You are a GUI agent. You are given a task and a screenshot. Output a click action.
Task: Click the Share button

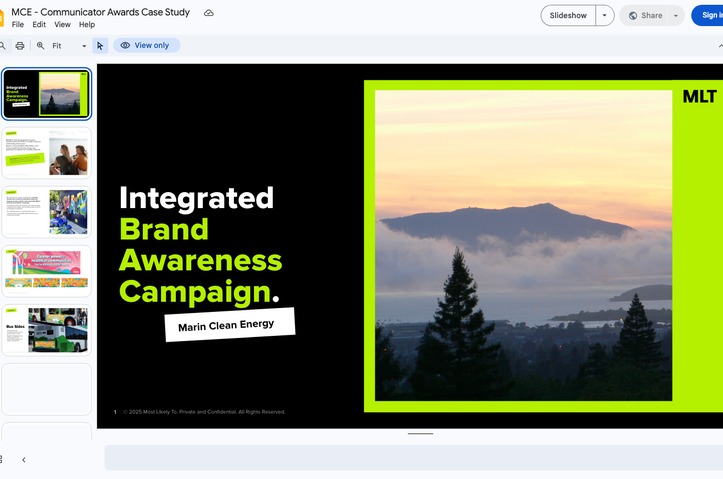point(646,15)
